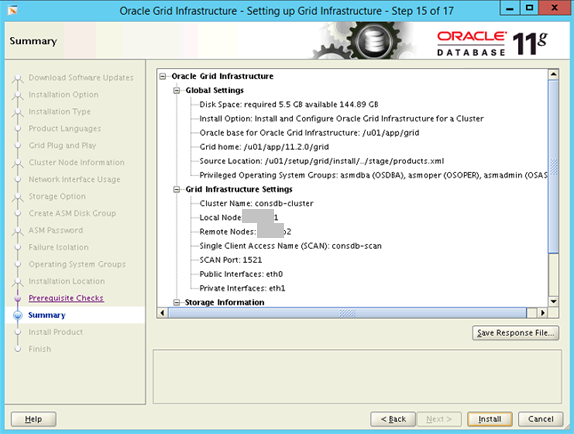Click the empty message area below tree

pyautogui.click(x=357, y=377)
